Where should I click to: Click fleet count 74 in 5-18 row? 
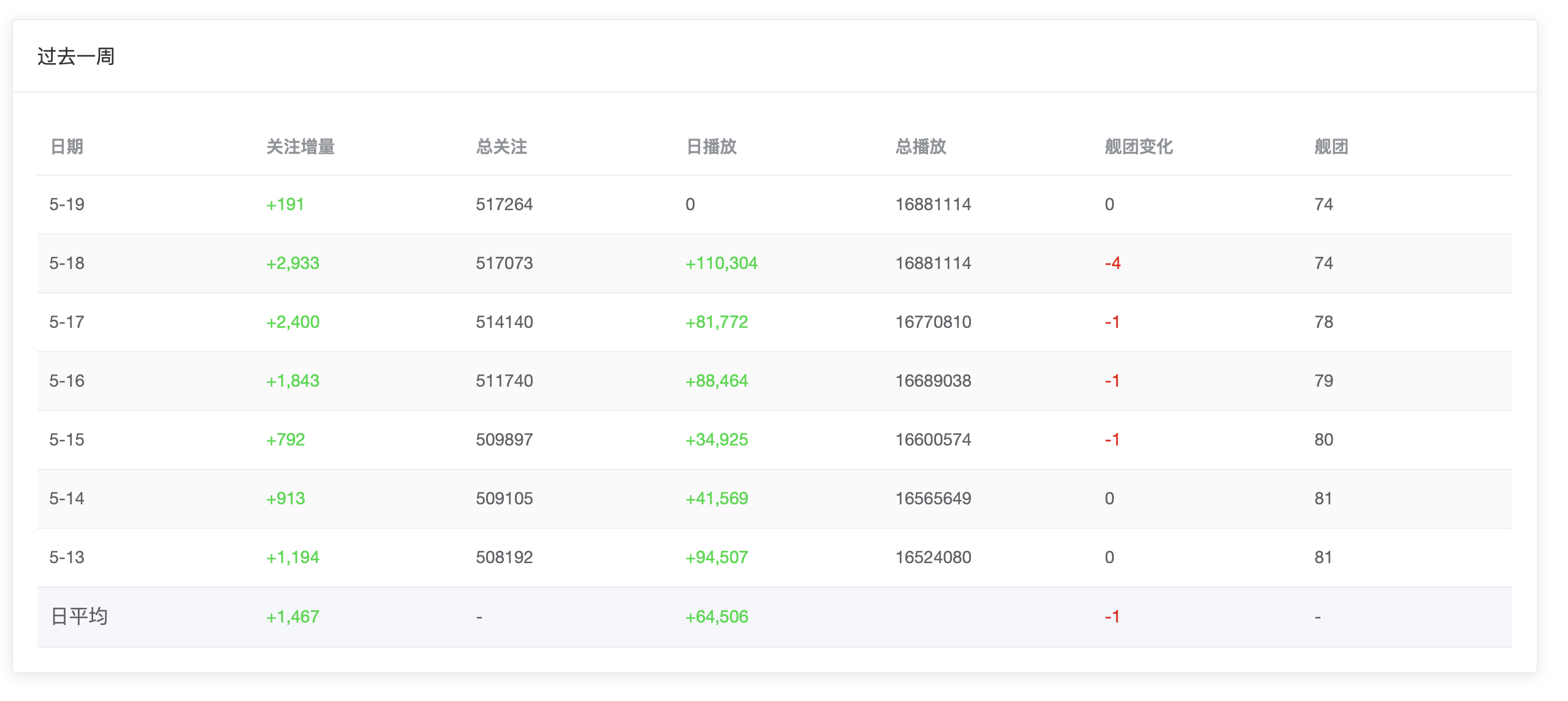[x=1323, y=263]
